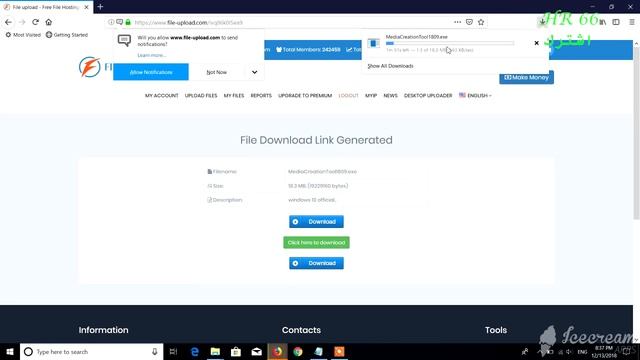The image size is (640, 360).
Task: Close the File upload browser tab
Action: pyautogui.click(x=86, y=7)
